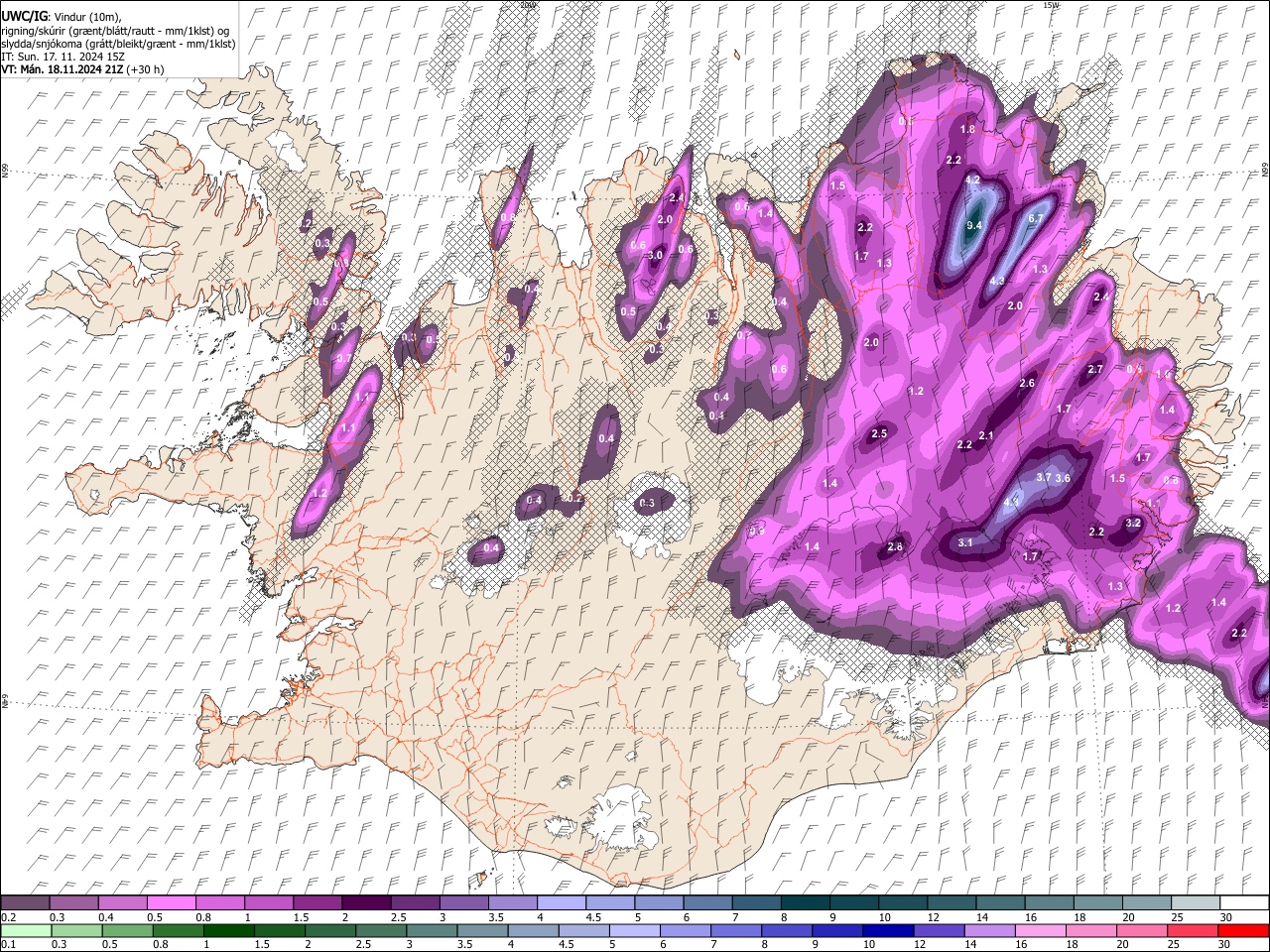Image resolution: width=1270 pixels, height=952 pixels.
Task: Select the 1.8 map value
Action: click(x=968, y=129)
